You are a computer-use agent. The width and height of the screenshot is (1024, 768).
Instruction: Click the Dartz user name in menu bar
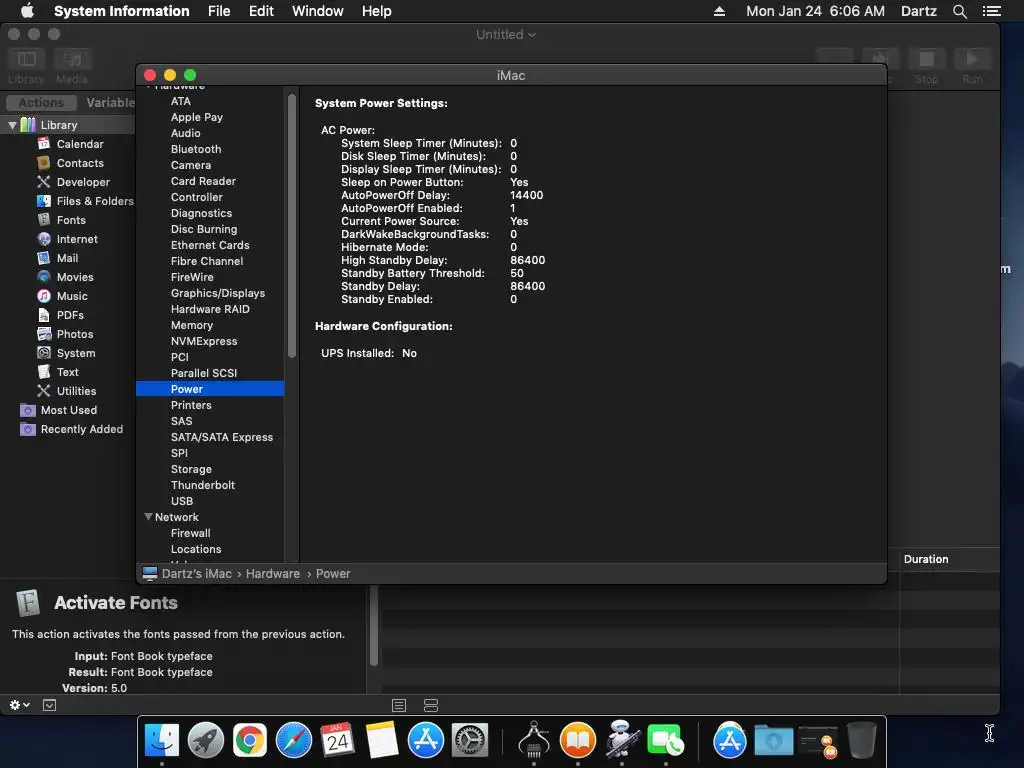click(x=918, y=11)
